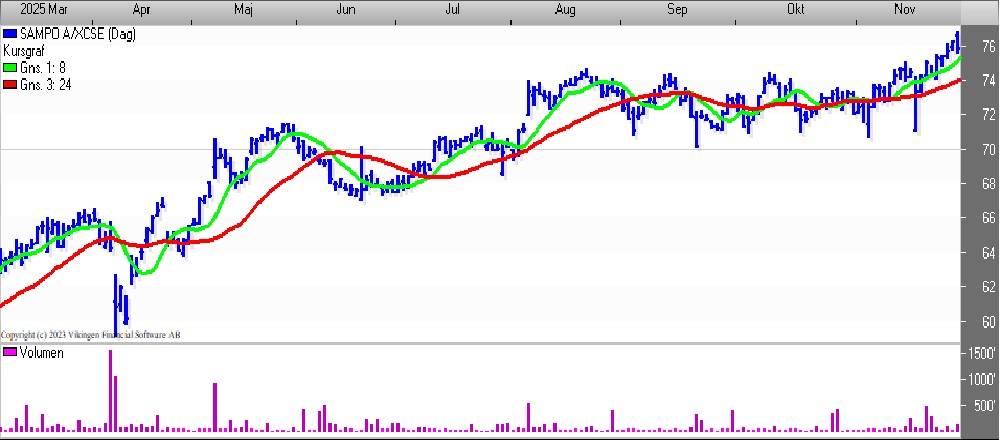1002x440 pixels.
Task: Click the Volumen panel label
Action: [42, 353]
